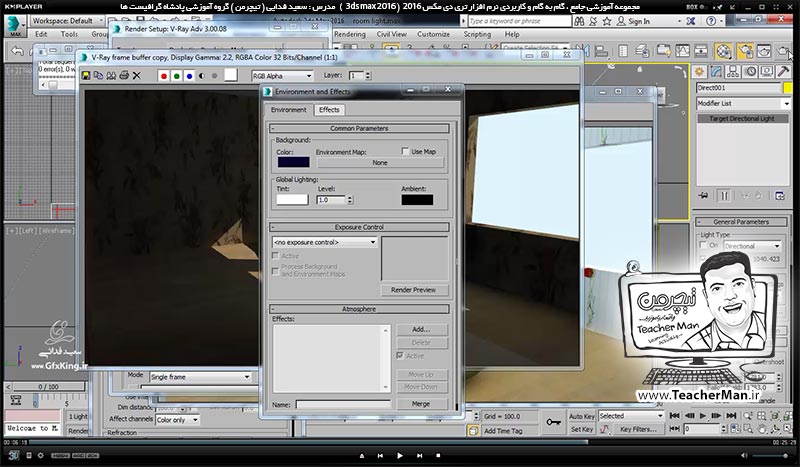Click Sign In in the title bar
Screen dimensions: 800x467
pyautogui.click(x=639, y=21)
